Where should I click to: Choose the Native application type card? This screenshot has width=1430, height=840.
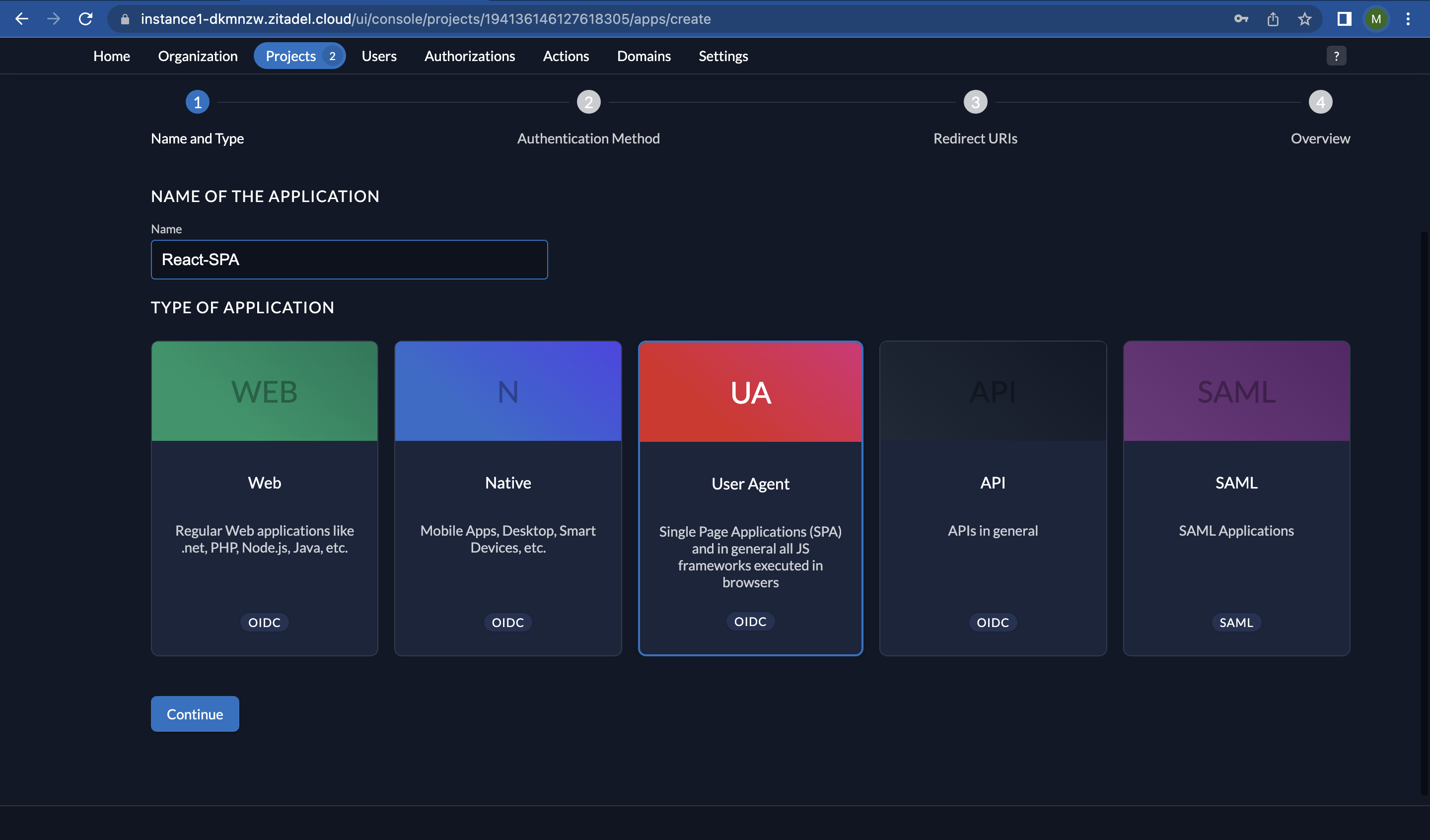(508, 498)
